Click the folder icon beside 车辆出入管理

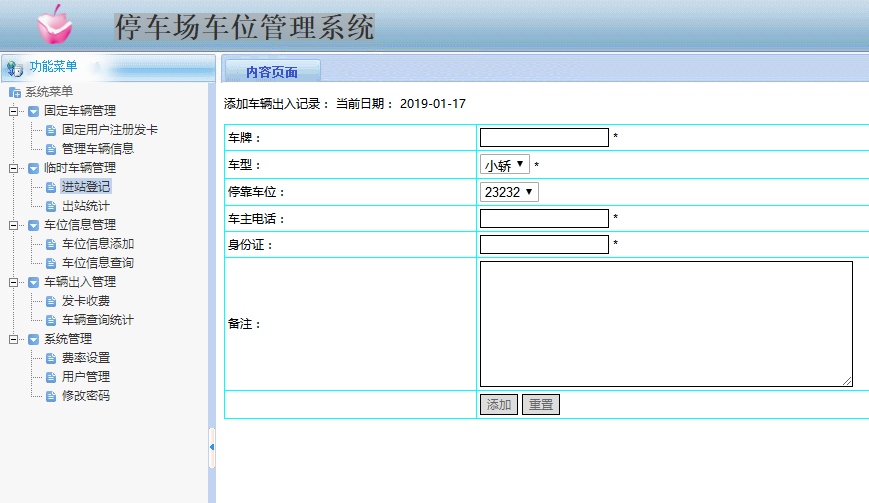[33, 283]
